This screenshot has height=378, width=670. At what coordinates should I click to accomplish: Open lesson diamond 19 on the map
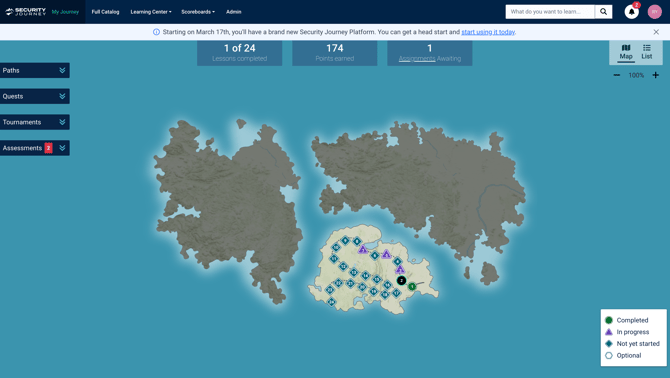coord(373,291)
